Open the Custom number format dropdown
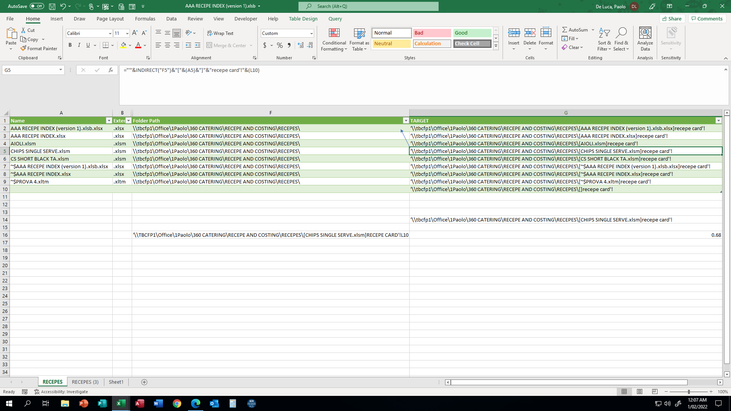 [311, 33]
